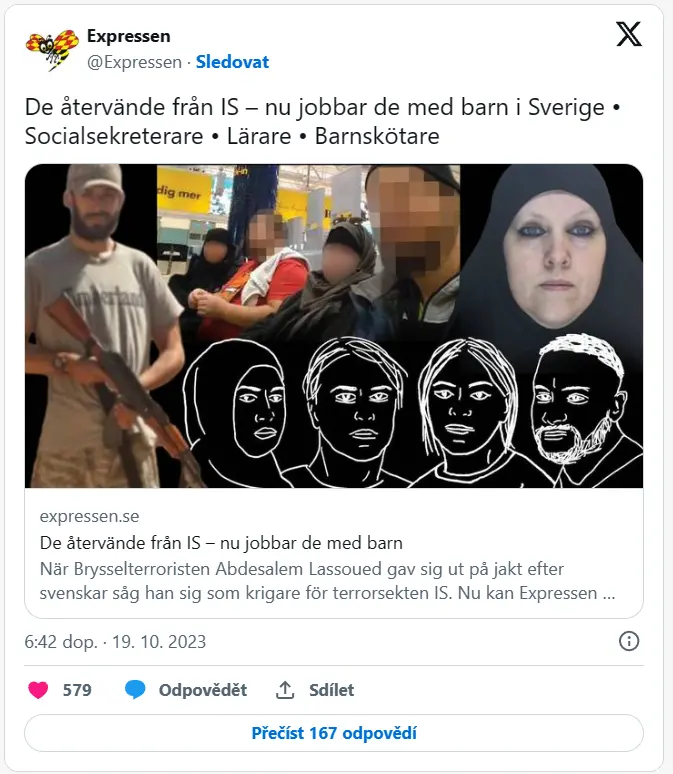This screenshot has height=774, width=673.
Task: Follow Expressen via Sledovat link
Action: (x=232, y=62)
